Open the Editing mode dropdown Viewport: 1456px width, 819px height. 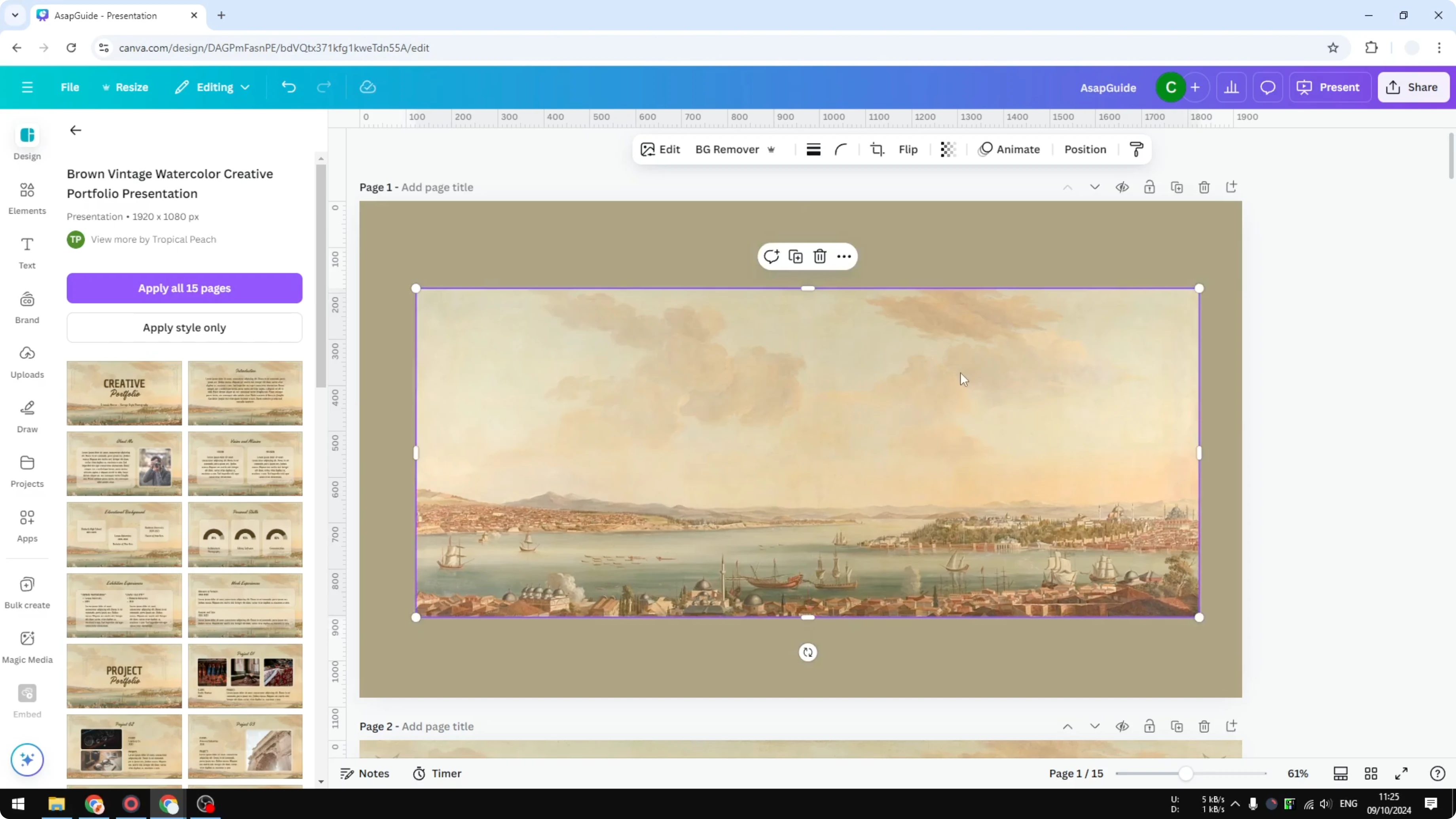(x=212, y=87)
